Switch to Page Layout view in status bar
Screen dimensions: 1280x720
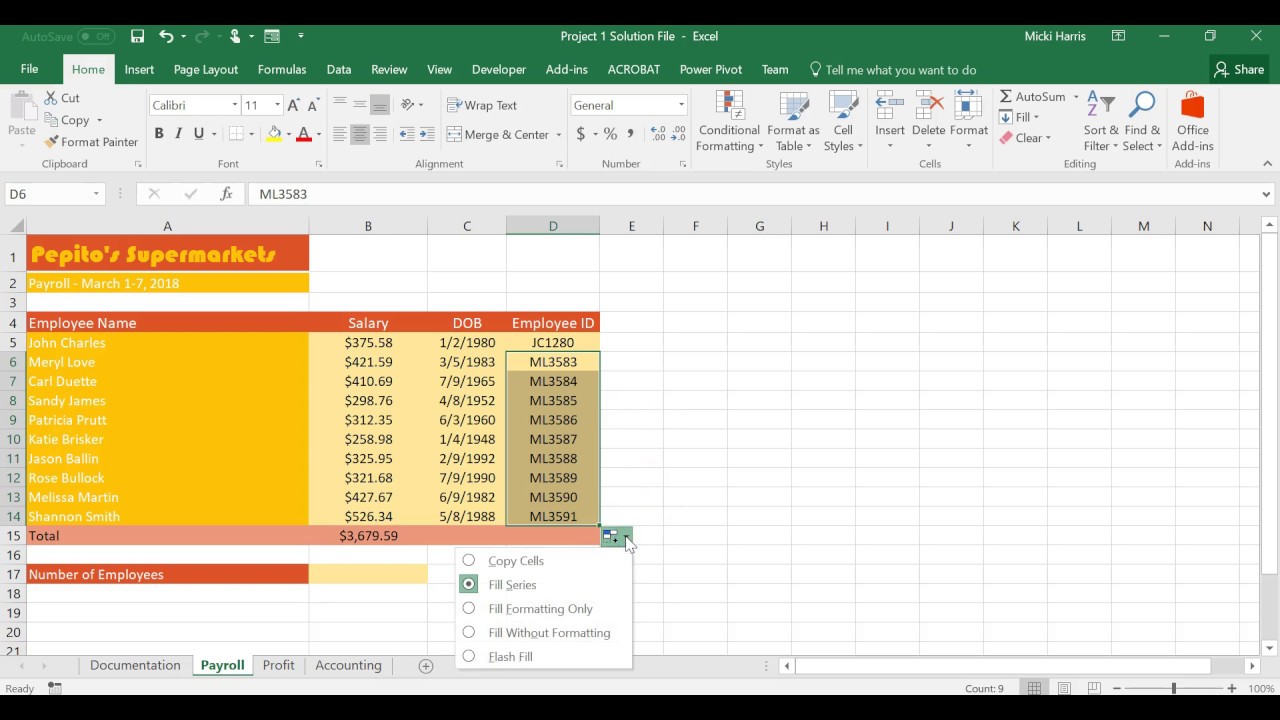pos(1064,688)
